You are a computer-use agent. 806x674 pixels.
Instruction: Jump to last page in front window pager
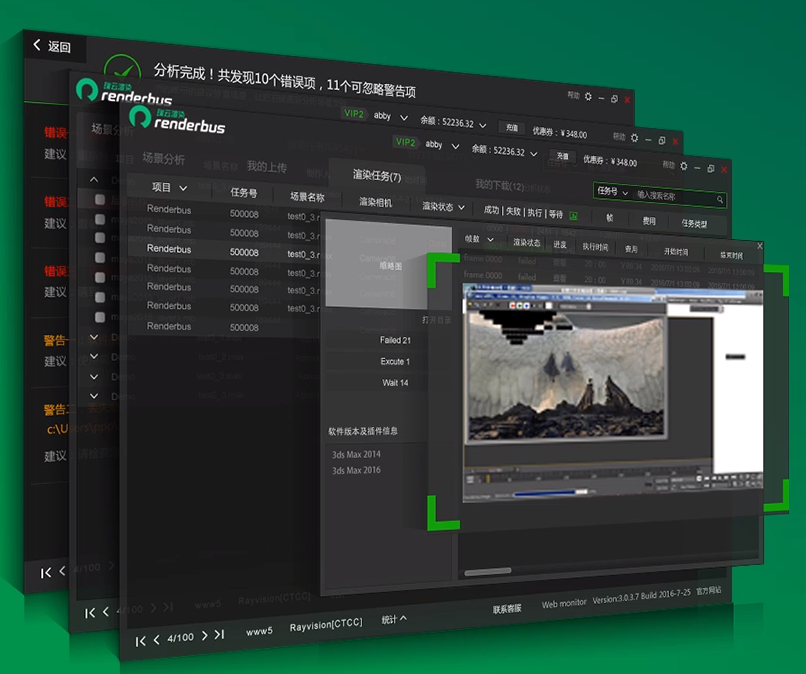[x=219, y=634]
